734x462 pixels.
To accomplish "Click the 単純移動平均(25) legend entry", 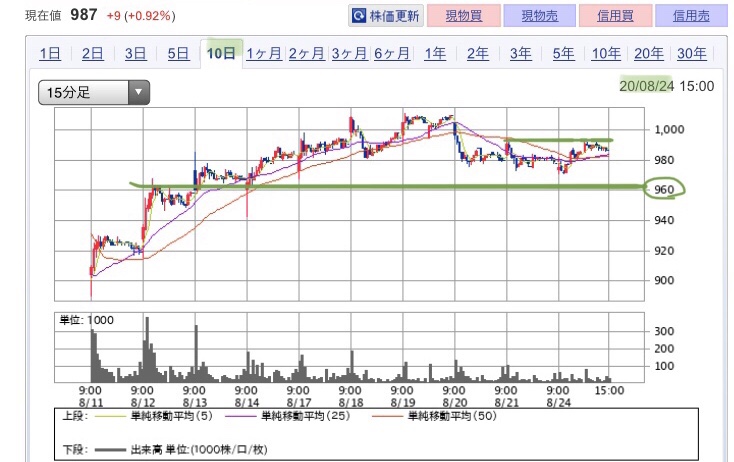I will click(287, 416).
